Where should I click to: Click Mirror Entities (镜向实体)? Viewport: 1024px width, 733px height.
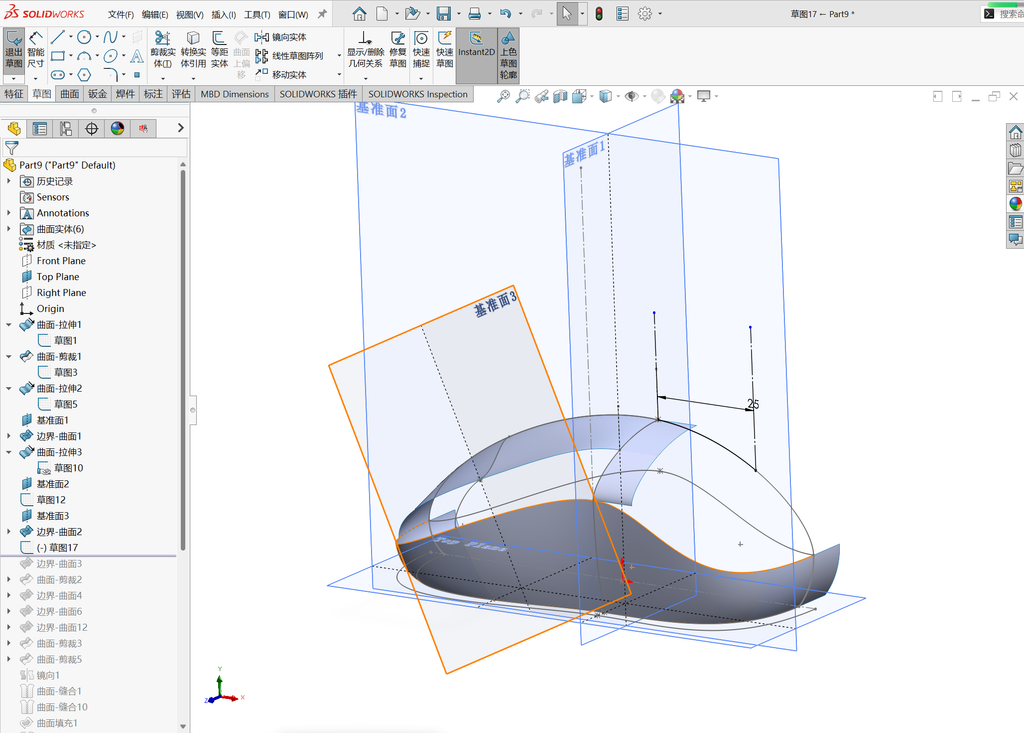[281, 37]
